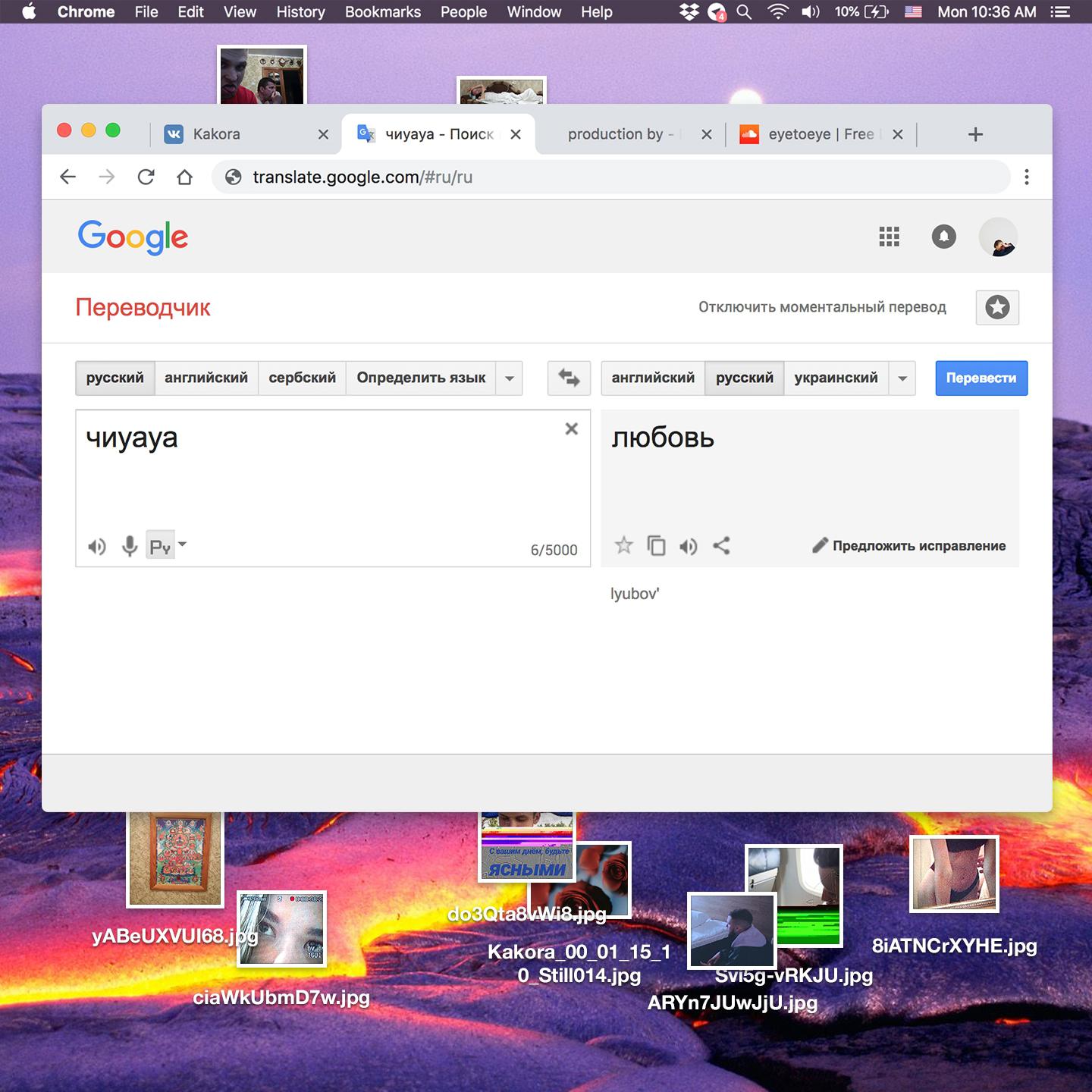The image size is (1092, 1092).
Task: Open the Google apps grid
Action: (x=889, y=237)
